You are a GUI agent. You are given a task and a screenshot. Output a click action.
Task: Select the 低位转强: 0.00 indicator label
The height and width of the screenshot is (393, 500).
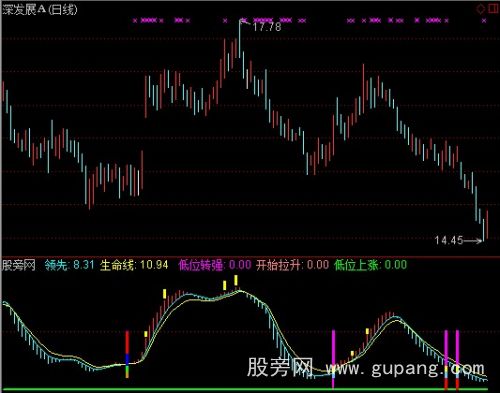point(215,265)
